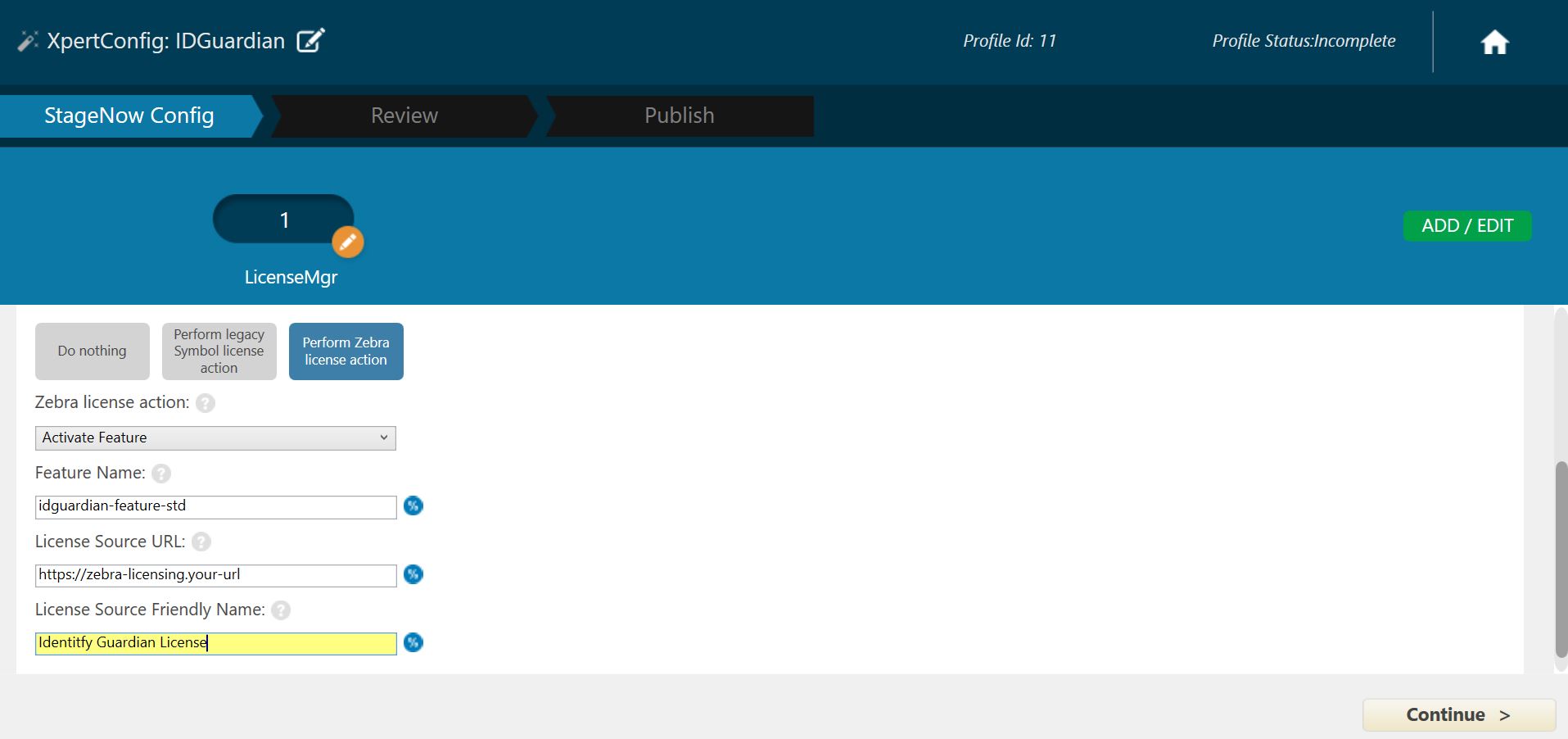Select the Do nothing option

coord(93,351)
